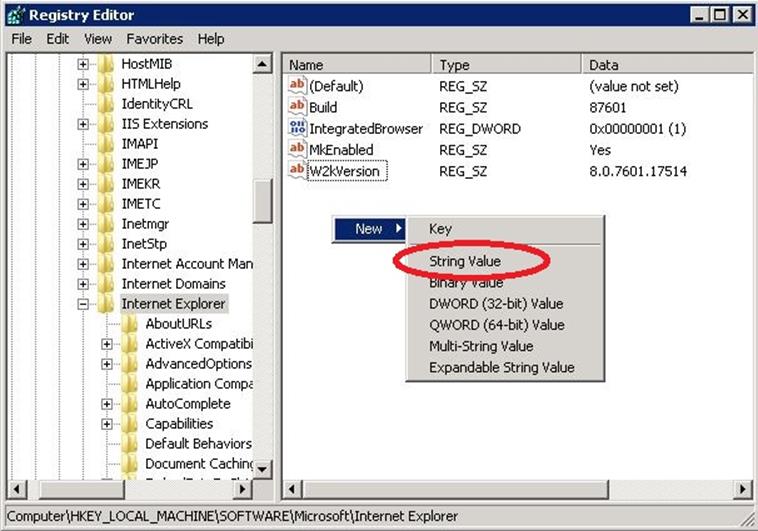Click the Data column header

668,64
